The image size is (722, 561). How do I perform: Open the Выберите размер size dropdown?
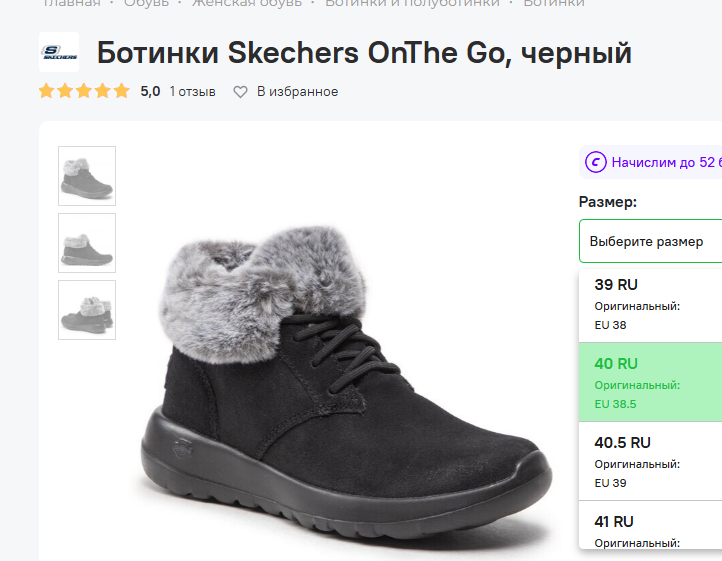650,241
